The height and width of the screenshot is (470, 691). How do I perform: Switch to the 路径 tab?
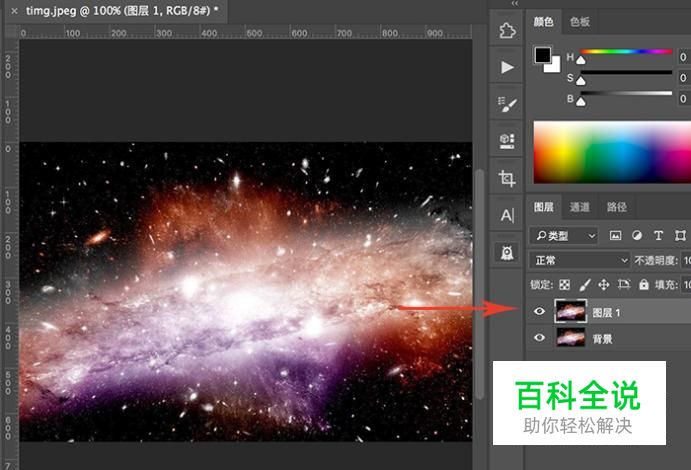617,207
